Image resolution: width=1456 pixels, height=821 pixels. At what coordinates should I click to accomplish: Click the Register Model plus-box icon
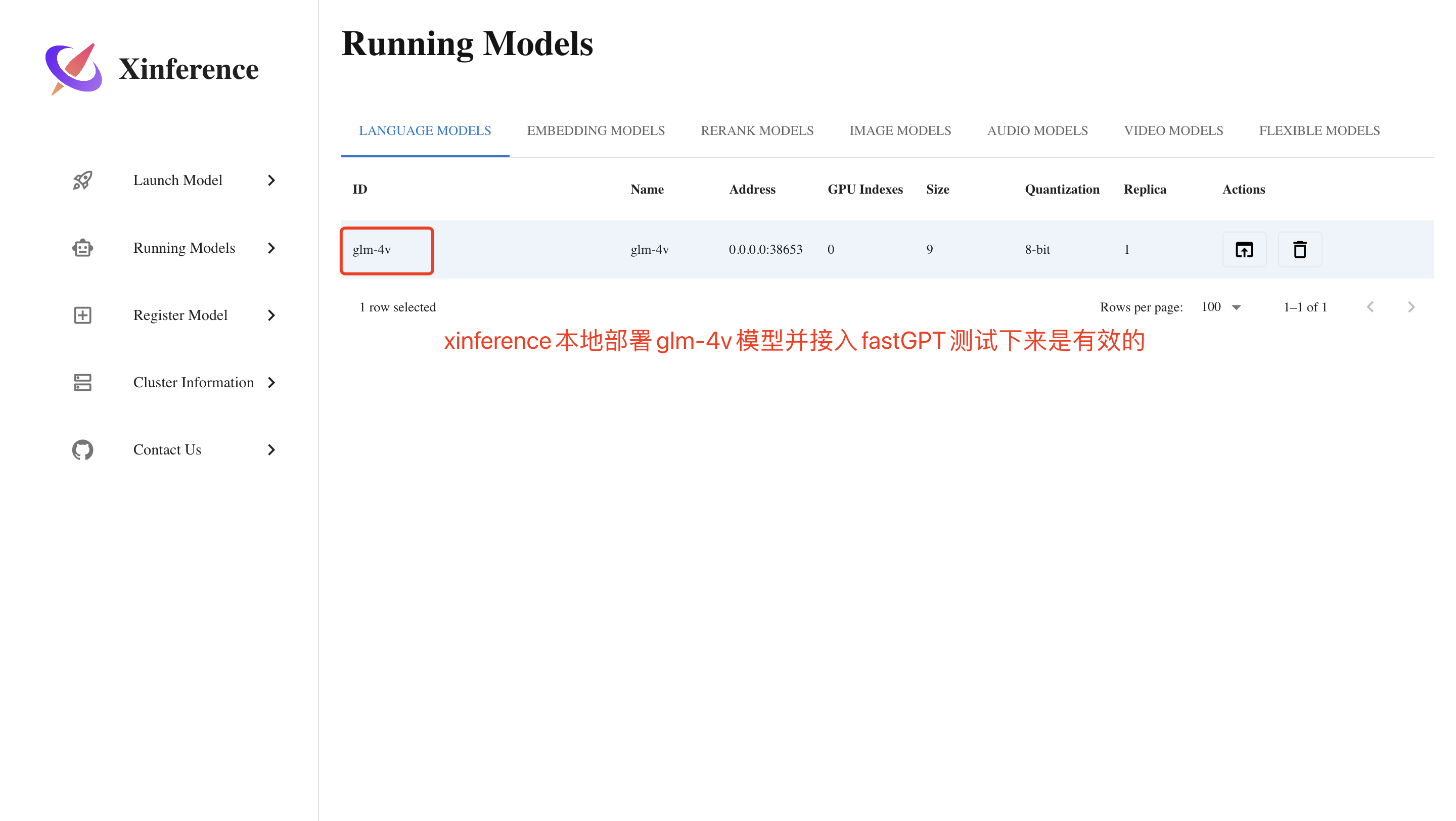[82, 315]
